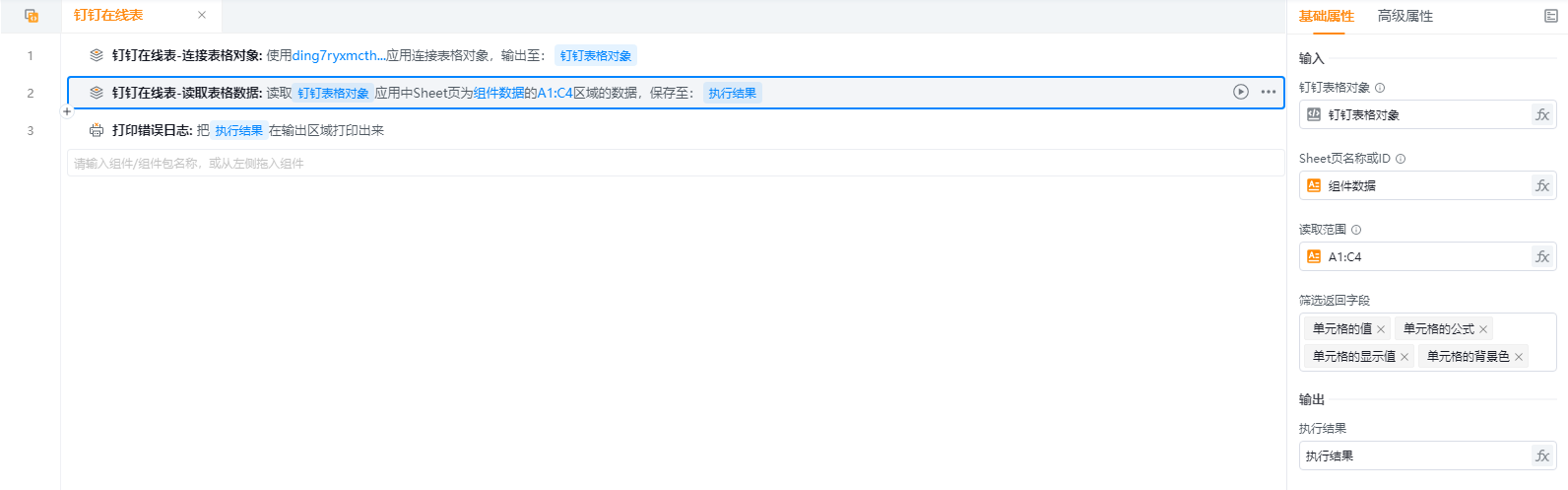Viewport: 1568px width, 490px height.
Task: Remove the 单元格的背景色 tag
Action: tap(1519, 357)
